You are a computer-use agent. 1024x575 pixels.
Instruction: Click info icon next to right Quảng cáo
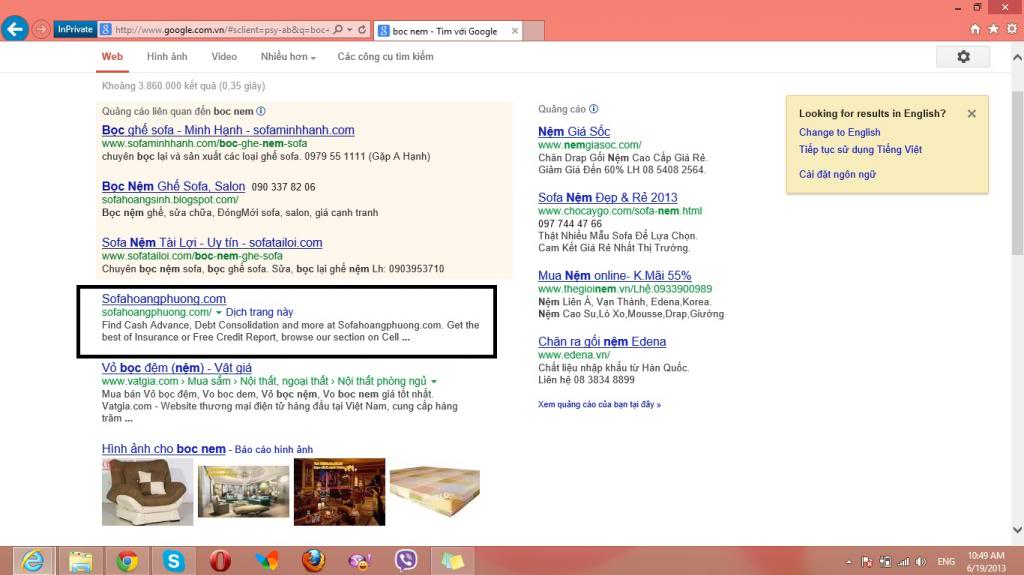pyautogui.click(x=594, y=109)
